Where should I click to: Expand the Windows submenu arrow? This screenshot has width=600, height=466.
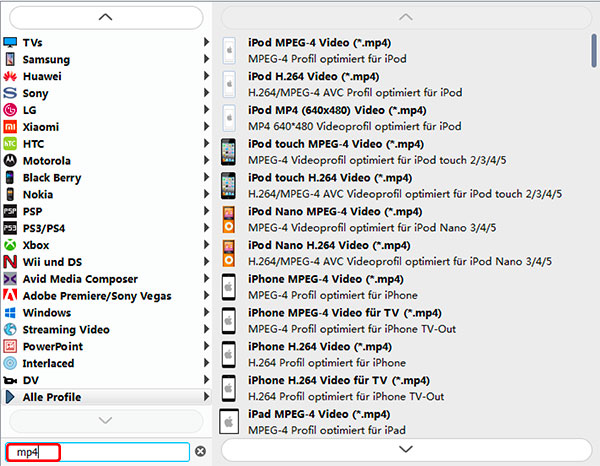[206, 312]
